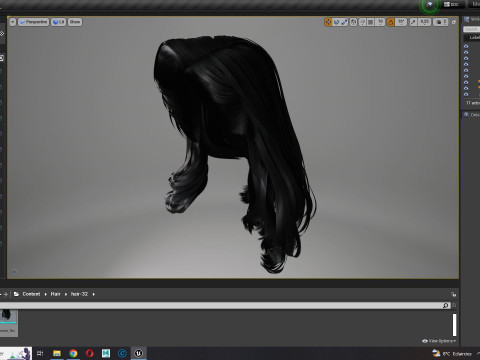Sort outliner by Label column header
The height and width of the screenshot is (360, 480).
[x=474, y=38]
